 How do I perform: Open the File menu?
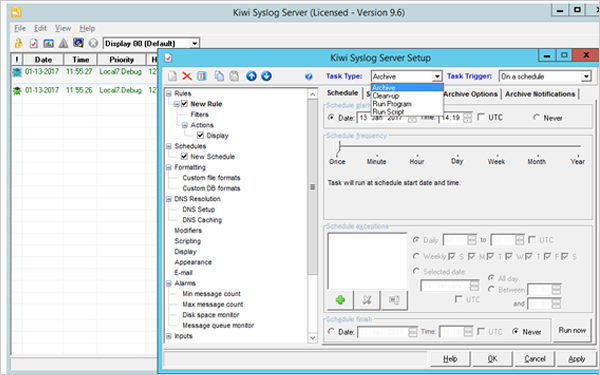[x=20, y=28]
